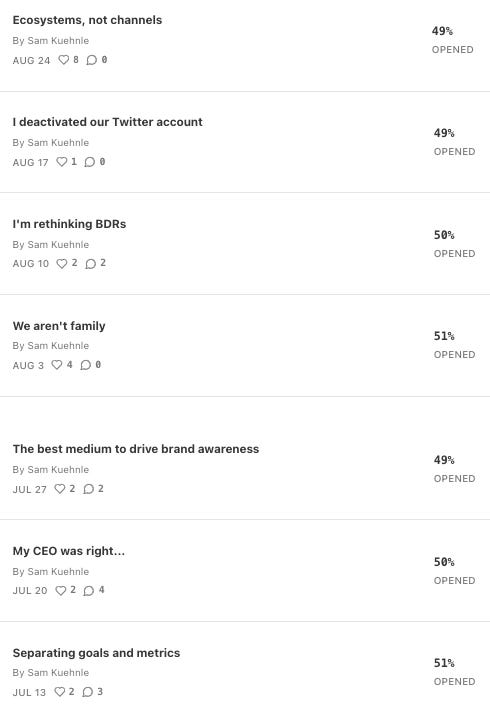Open The best medium to drive brand awareness
The height and width of the screenshot is (704, 490).
tap(136, 449)
